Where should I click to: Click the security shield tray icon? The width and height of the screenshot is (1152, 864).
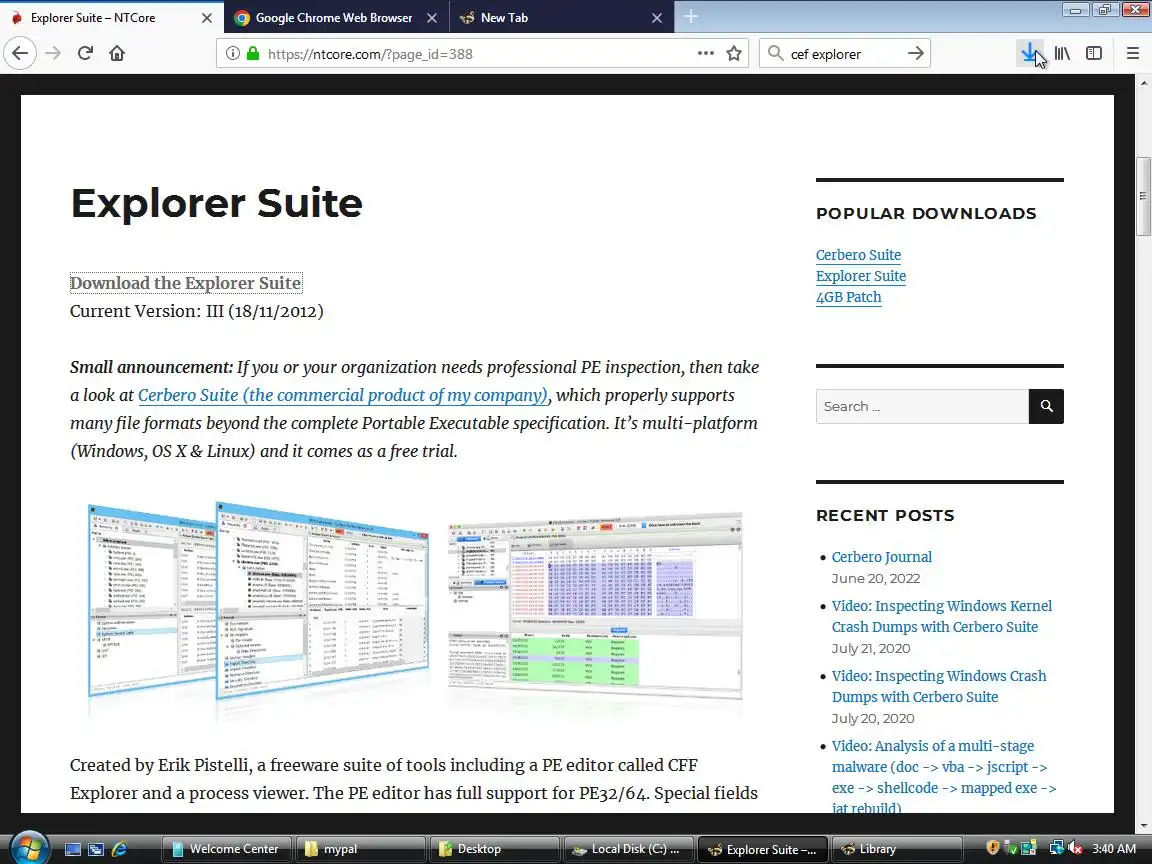993,848
